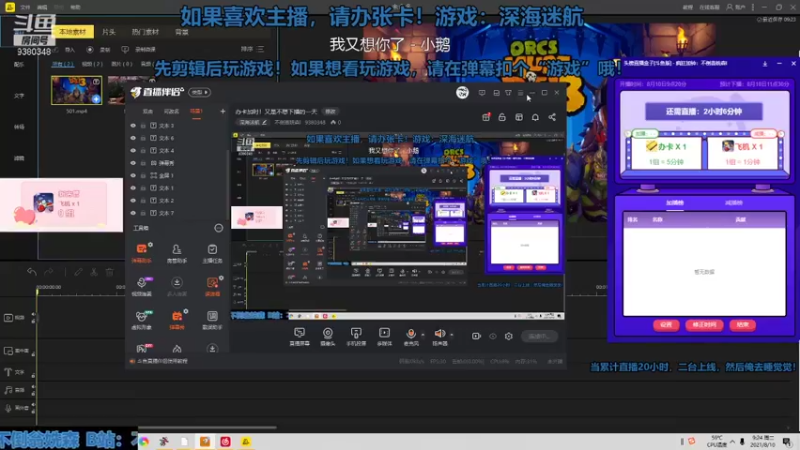Click the 结束 button in purple window
The width and height of the screenshot is (800, 450).
click(742, 324)
